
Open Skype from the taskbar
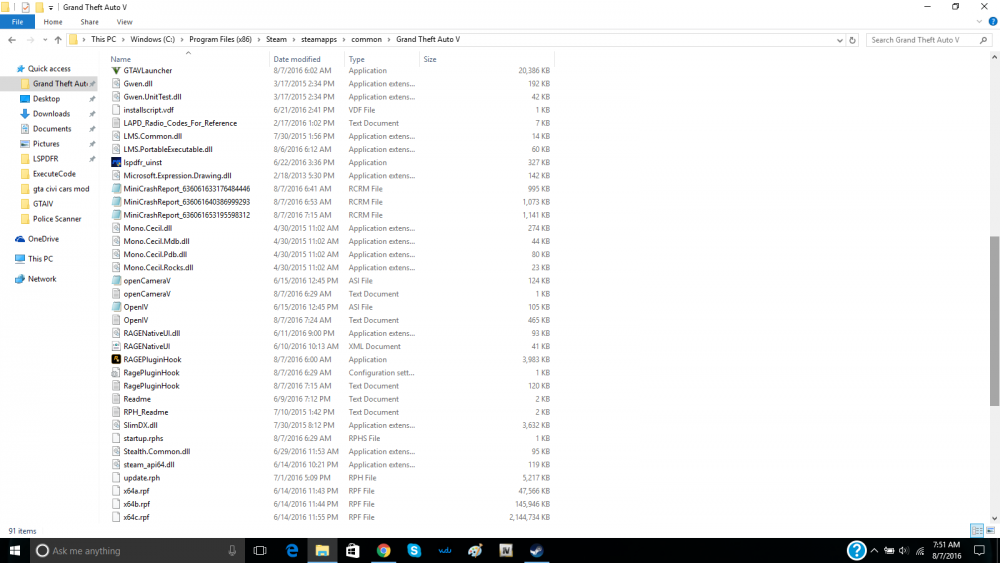[414, 550]
